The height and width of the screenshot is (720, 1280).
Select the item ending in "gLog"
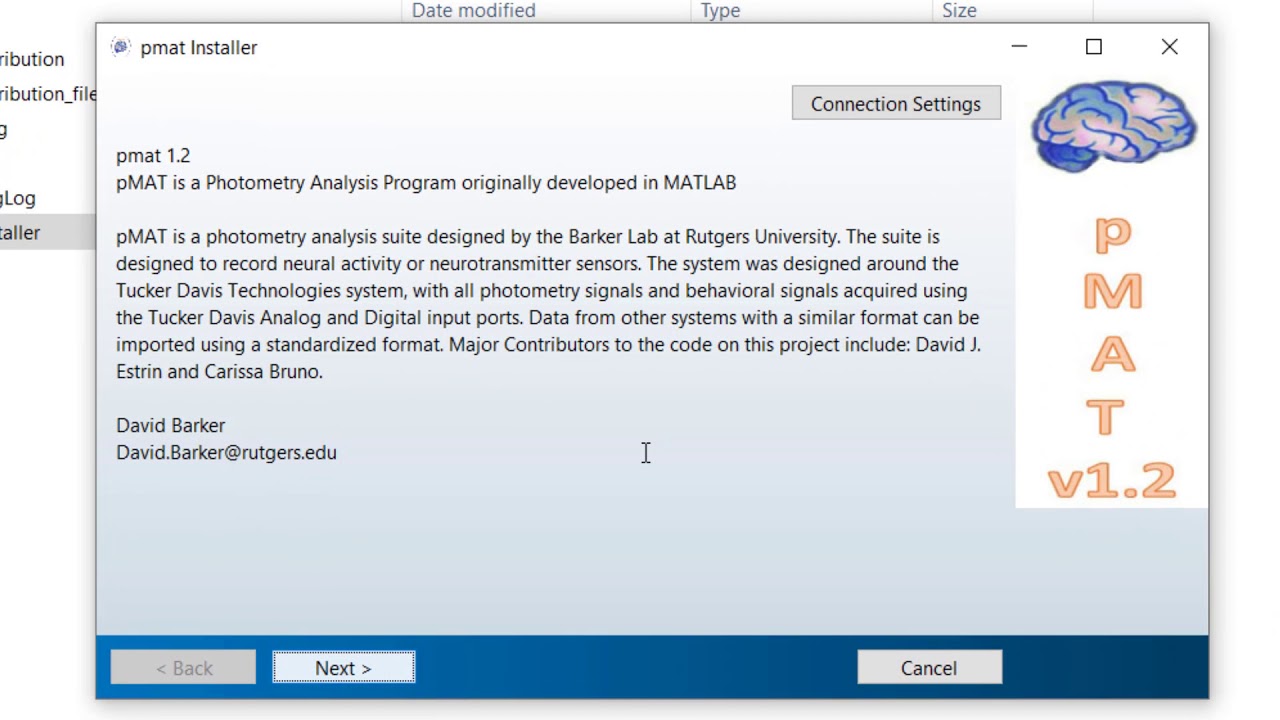click(x=18, y=198)
